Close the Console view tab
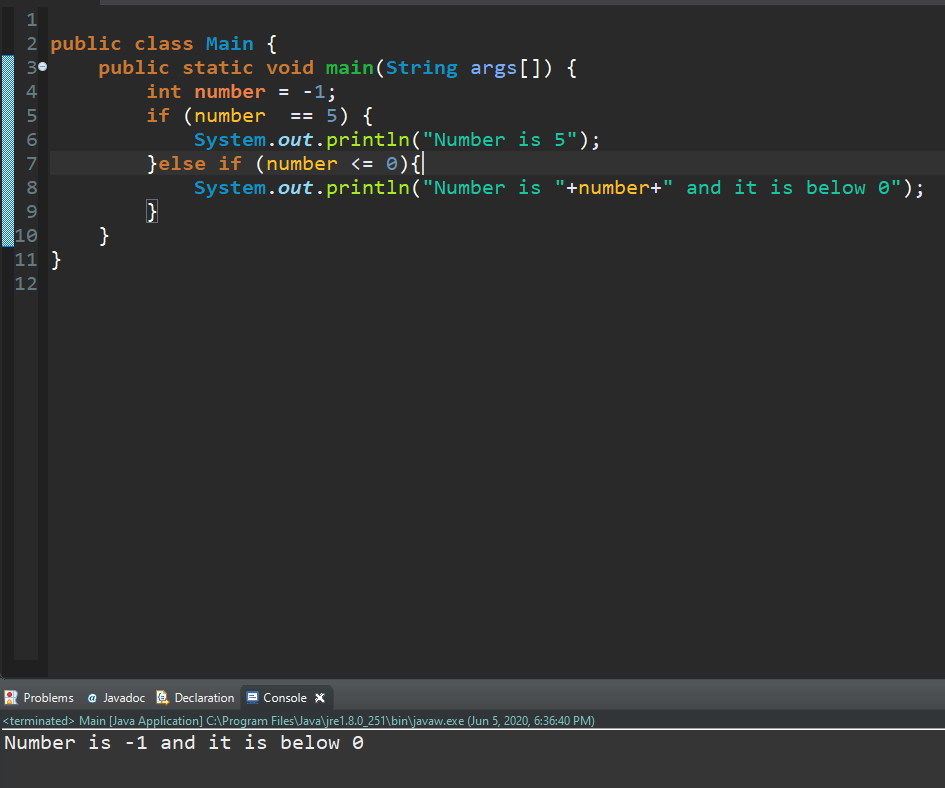 (x=320, y=698)
